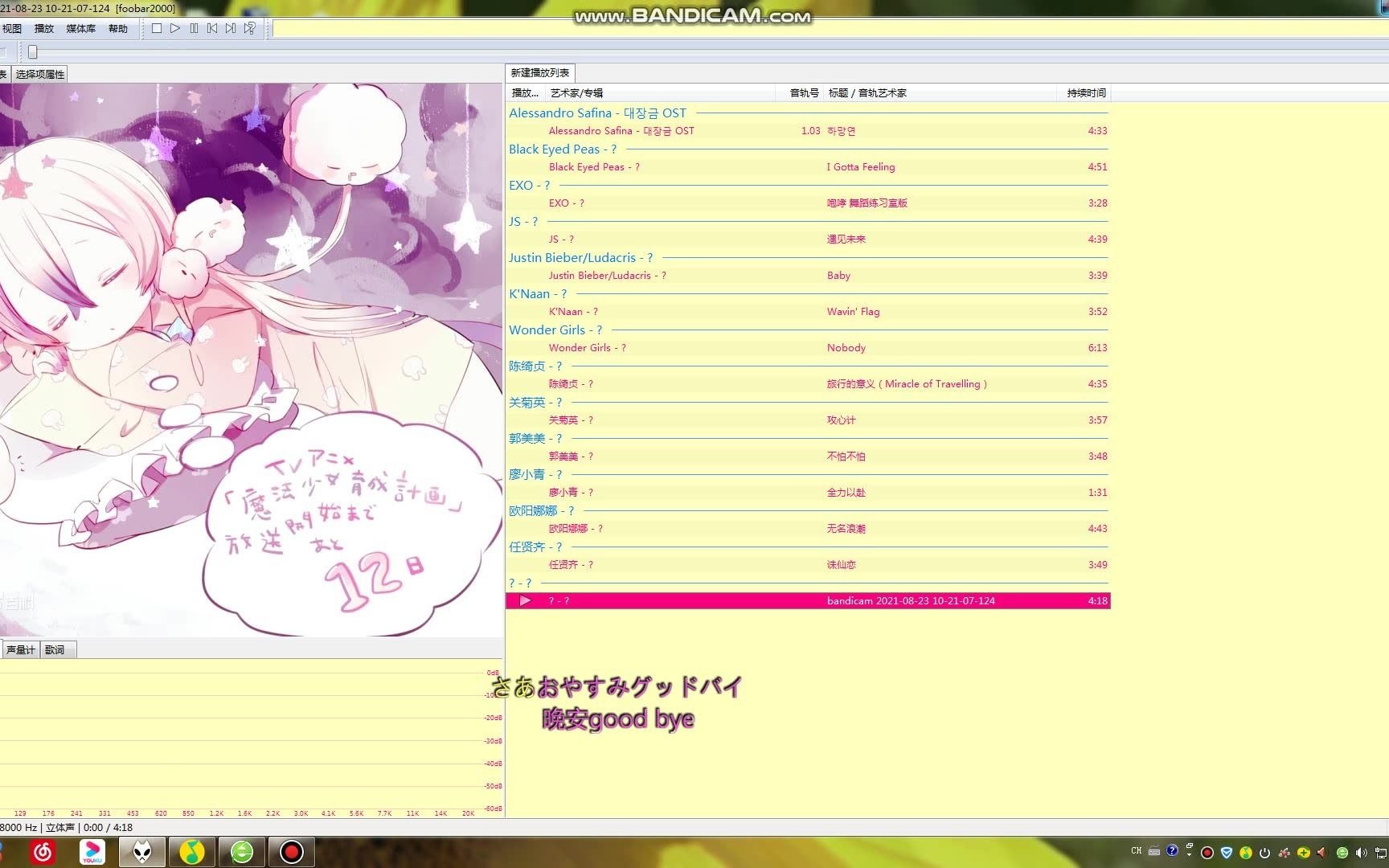This screenshot has width=1389, height=868.
Task: Select the track 咆哮 舞蹈练习室版
Action: point(867,203)
